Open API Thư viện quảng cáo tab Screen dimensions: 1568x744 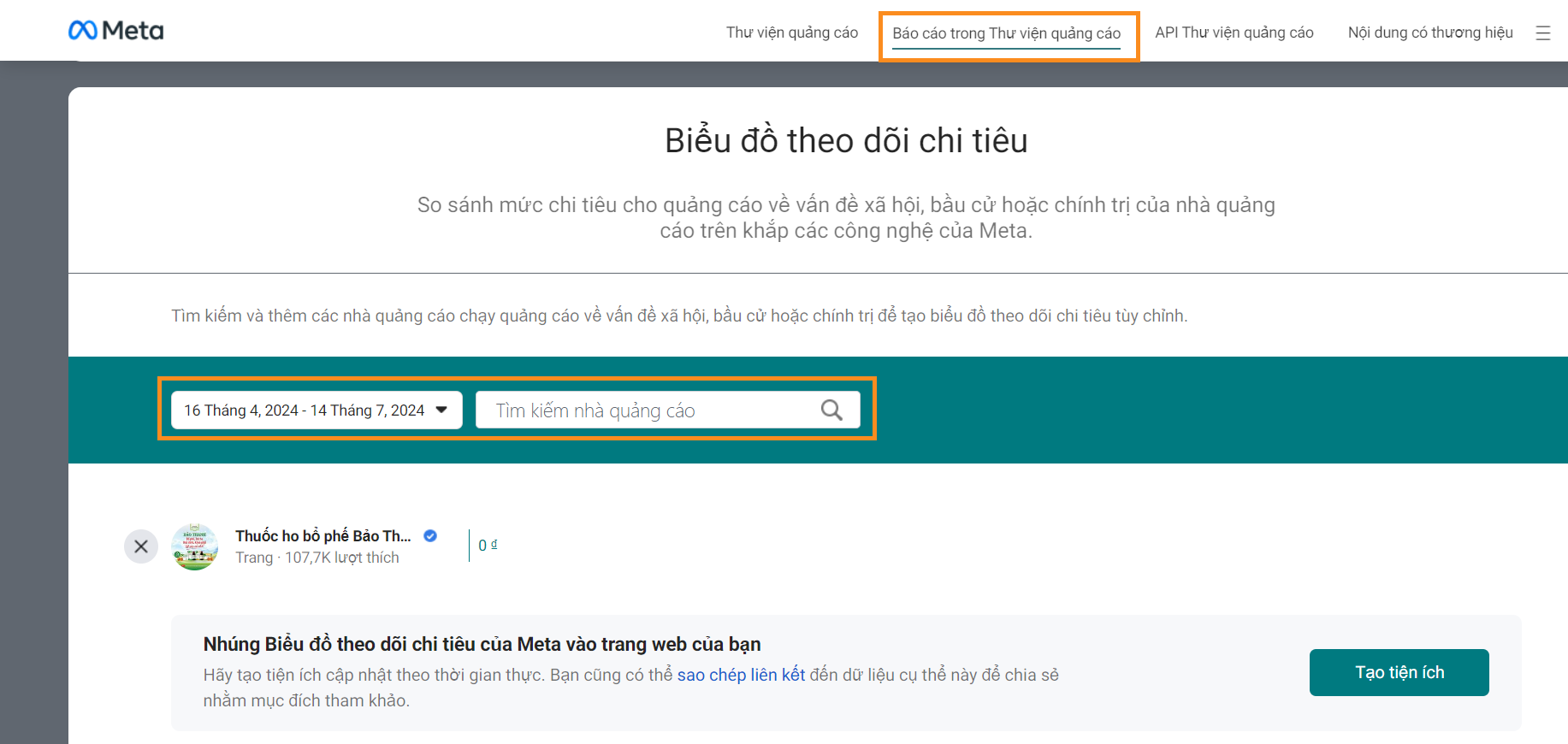[x=1234, y=32]
